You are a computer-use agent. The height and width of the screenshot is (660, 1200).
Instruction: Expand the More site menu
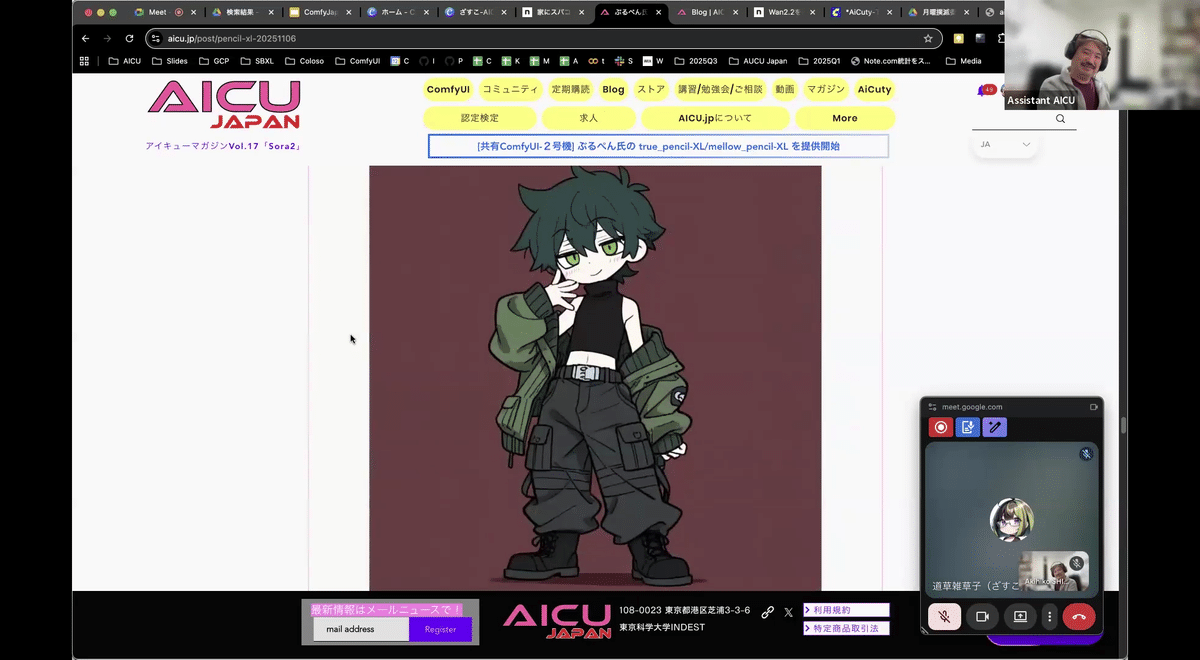[x=845, y=118]
